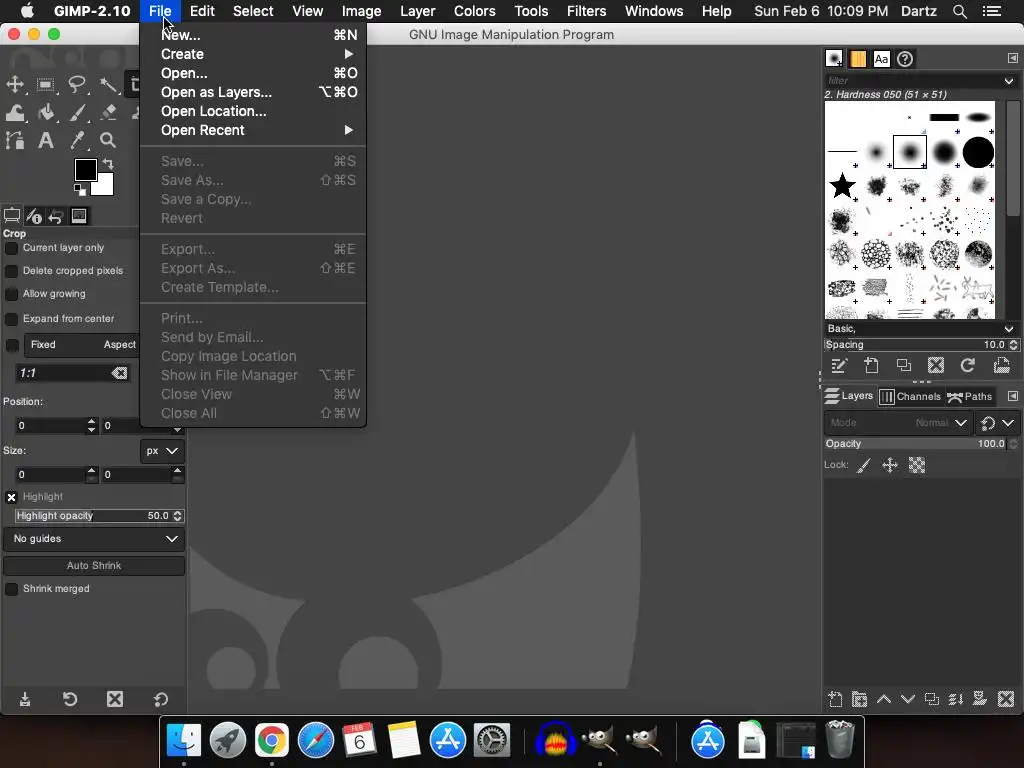Viewport: 1024px width, 768px height.
Task: Open the Undo History tab
Action: [x=56, y=216]
